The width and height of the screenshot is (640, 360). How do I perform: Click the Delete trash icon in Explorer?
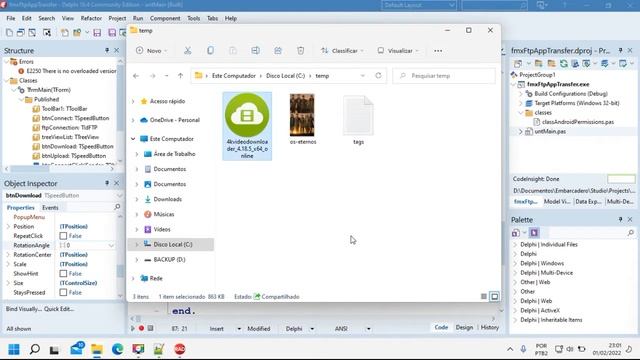300,51
